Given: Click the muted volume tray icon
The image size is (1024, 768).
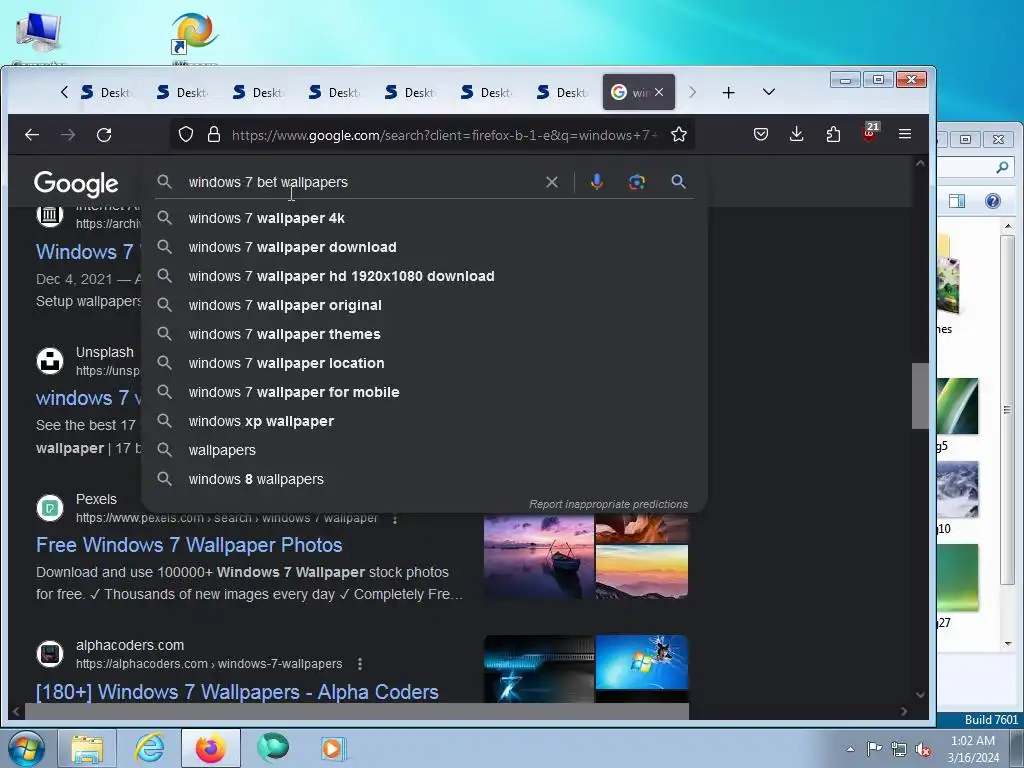Looking at the screenshot, I should click(x=923, y=749).
